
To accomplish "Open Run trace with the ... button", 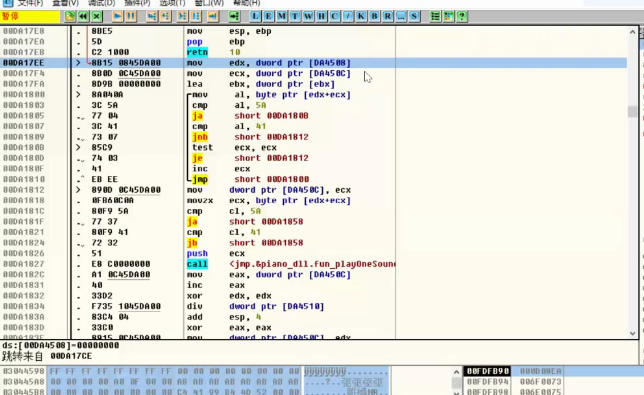I will [400, 16].
